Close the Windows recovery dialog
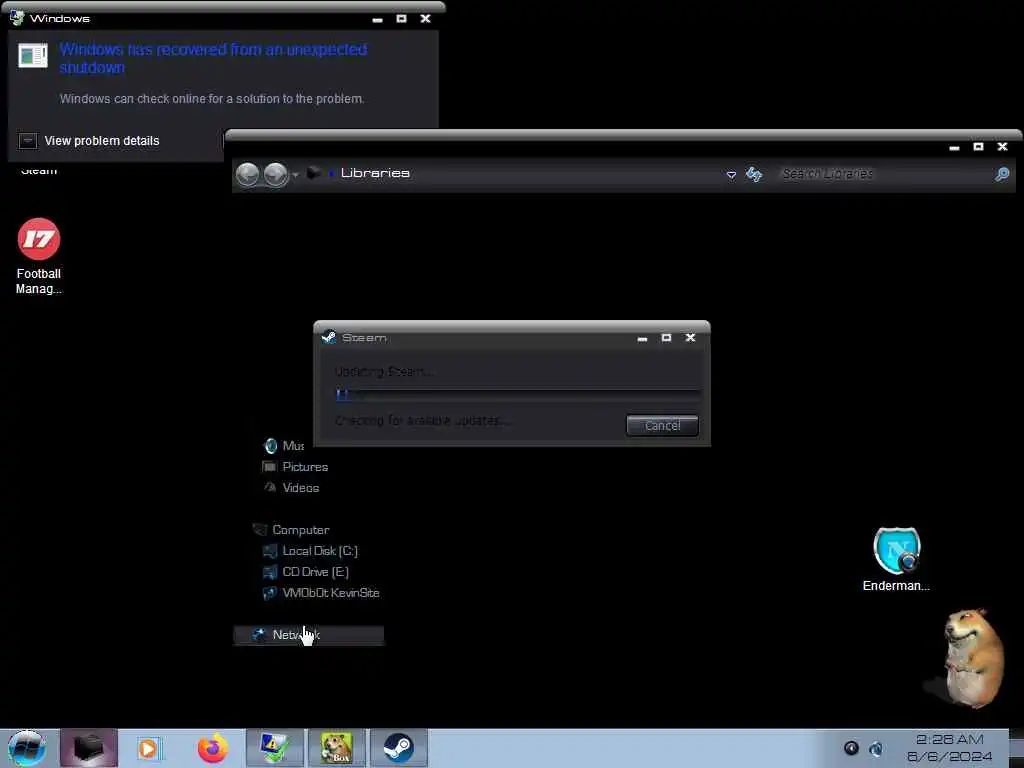The width and height of the screenshot is (1024, 768). click(425, 18)
